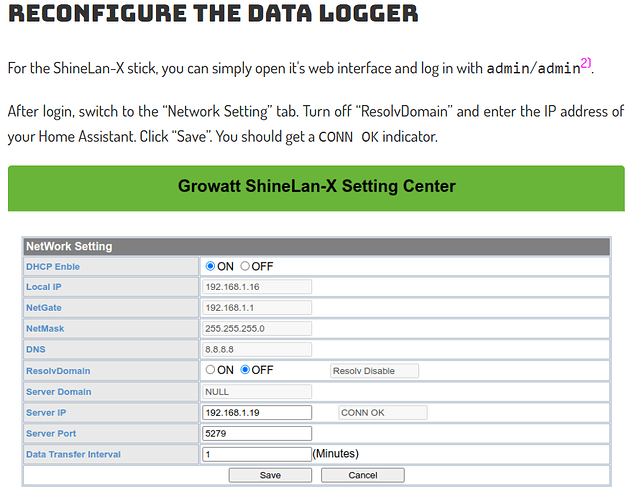Click the Server Domain field showing NULL
Viewport: 642px width, 500px height.
pyautogui.click(x=257, y=391)
